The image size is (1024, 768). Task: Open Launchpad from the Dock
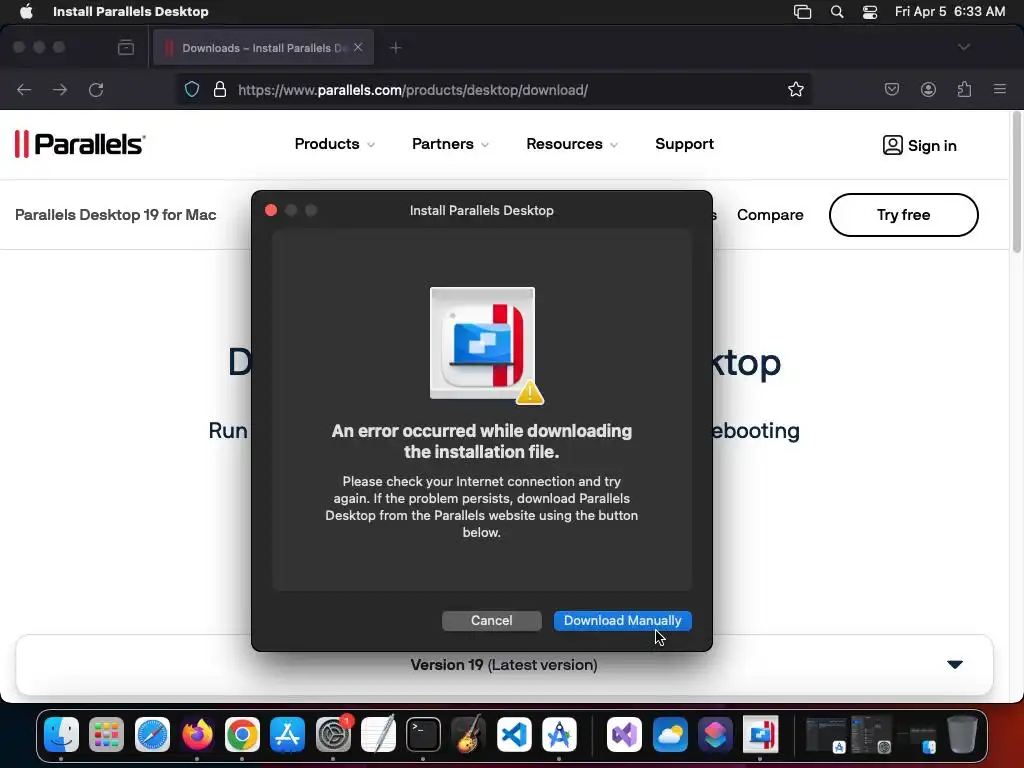coord(106,735)
